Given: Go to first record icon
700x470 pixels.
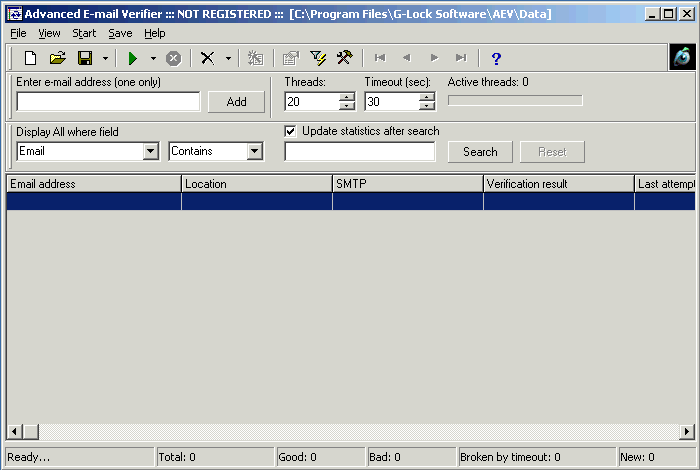Looking at the screenshot, I should coord(380,58).
